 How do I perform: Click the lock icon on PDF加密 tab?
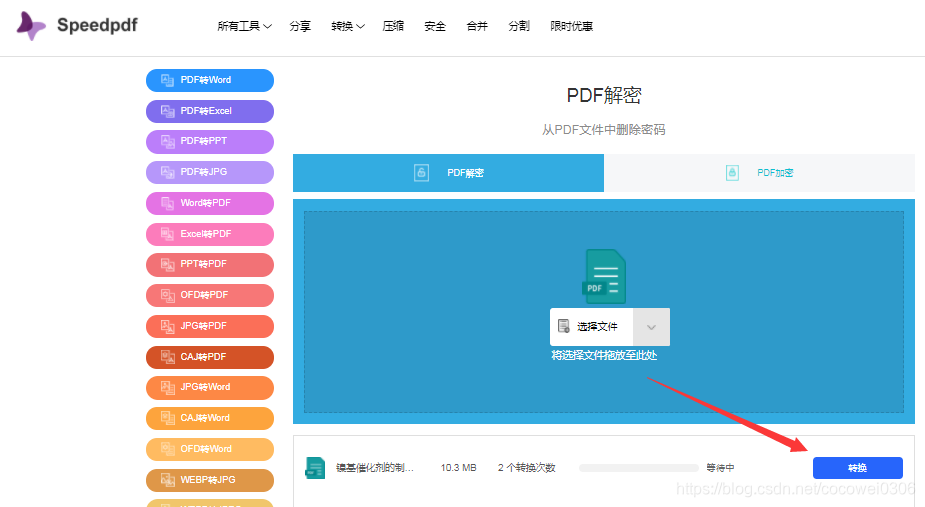tap(732, 173)
